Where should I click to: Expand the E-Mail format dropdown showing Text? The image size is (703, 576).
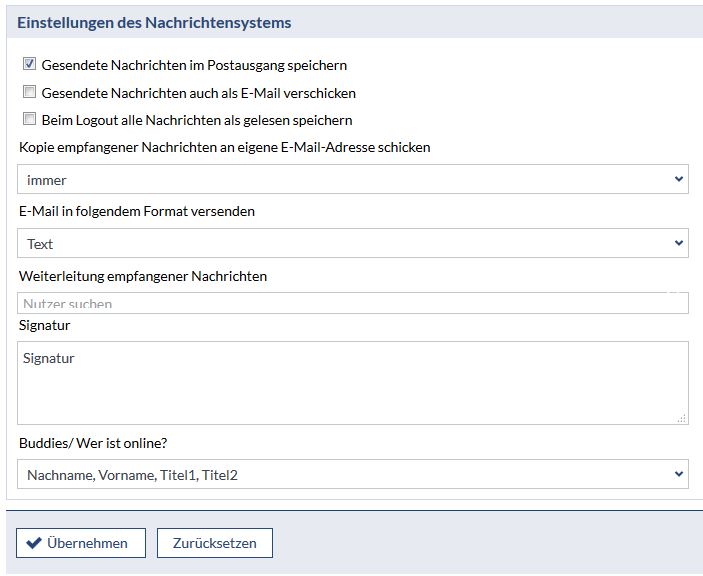coord(352,243)
